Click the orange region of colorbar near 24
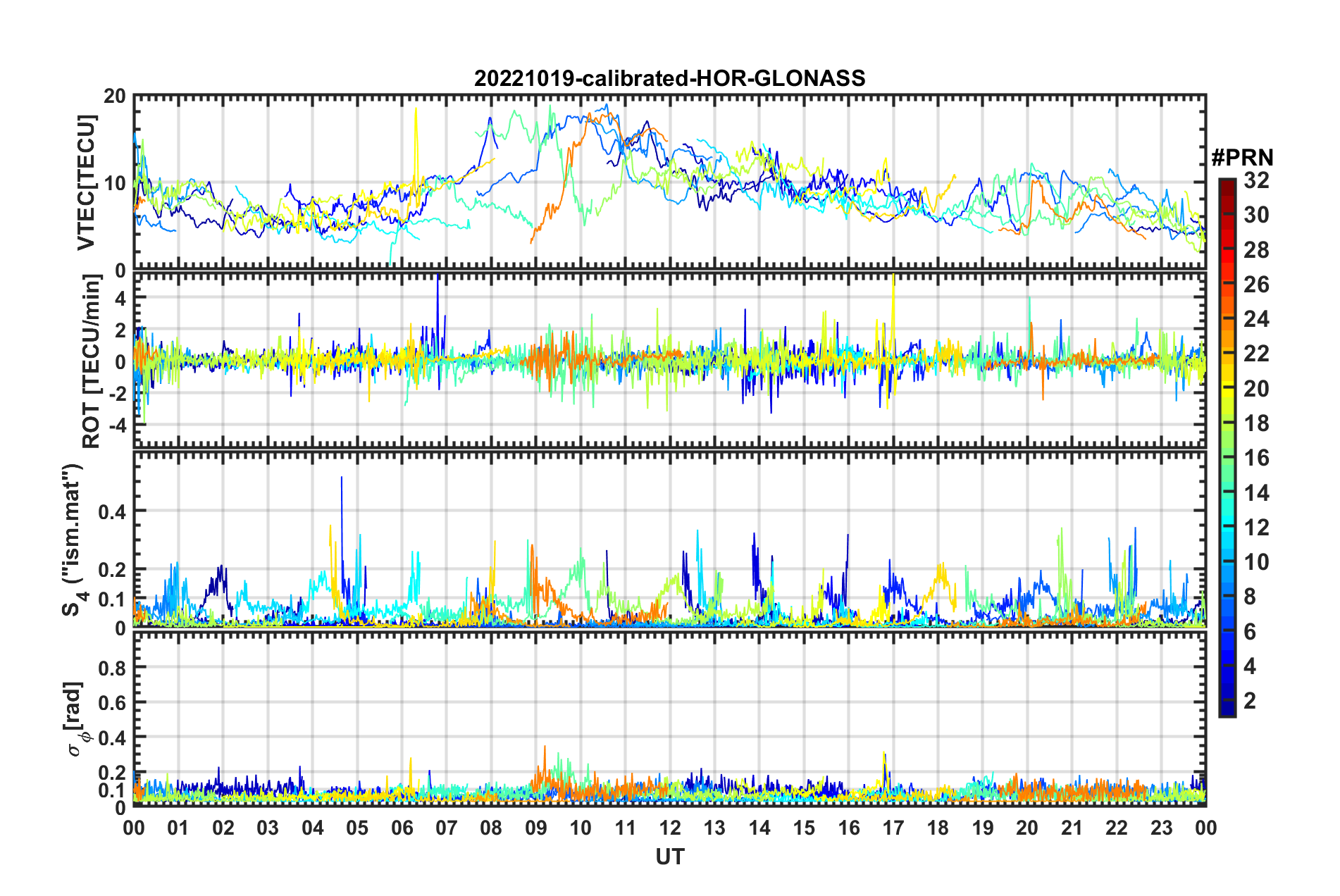 click(1227, 320)
